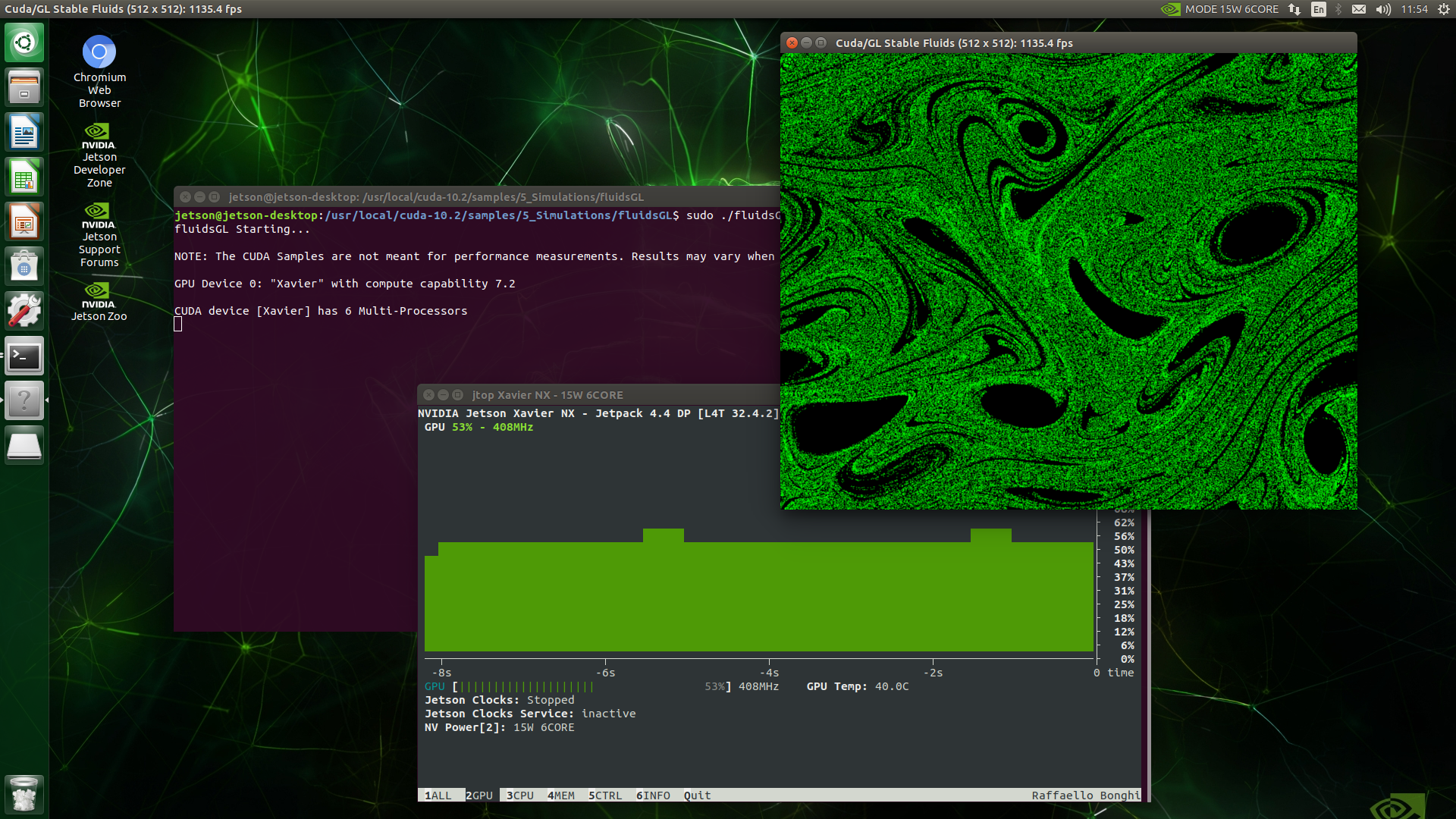
Task: Open Files manager in launcher
Action: (24, 87)
